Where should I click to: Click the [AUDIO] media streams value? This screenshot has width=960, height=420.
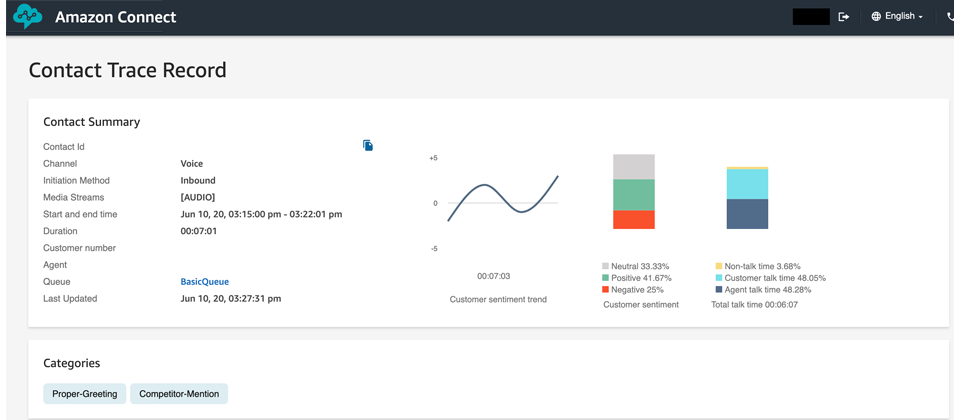pos(198,197)
